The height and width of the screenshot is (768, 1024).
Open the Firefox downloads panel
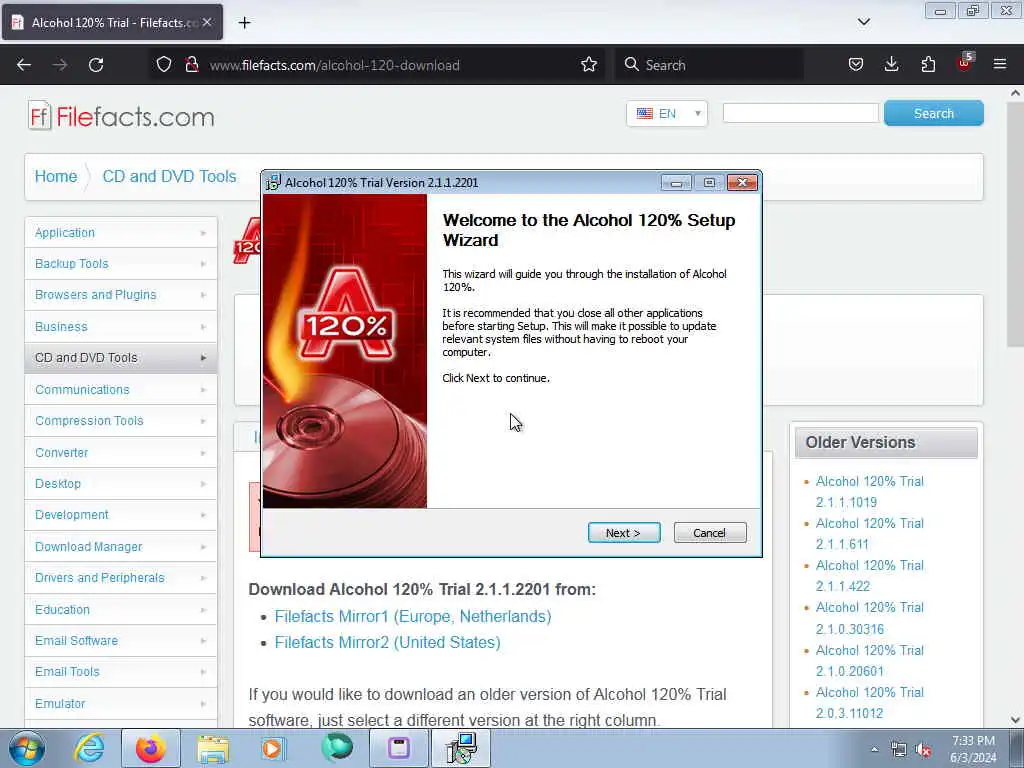coord(891,65)
